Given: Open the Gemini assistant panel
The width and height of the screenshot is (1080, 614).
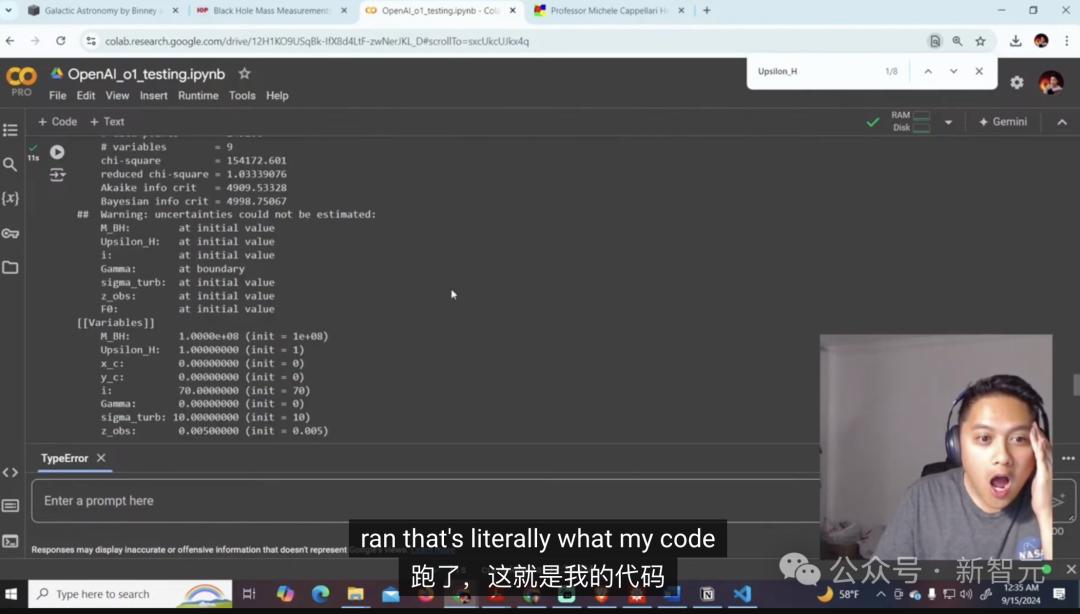Looking at the screenshot, I should click(x=1002, y=122).
